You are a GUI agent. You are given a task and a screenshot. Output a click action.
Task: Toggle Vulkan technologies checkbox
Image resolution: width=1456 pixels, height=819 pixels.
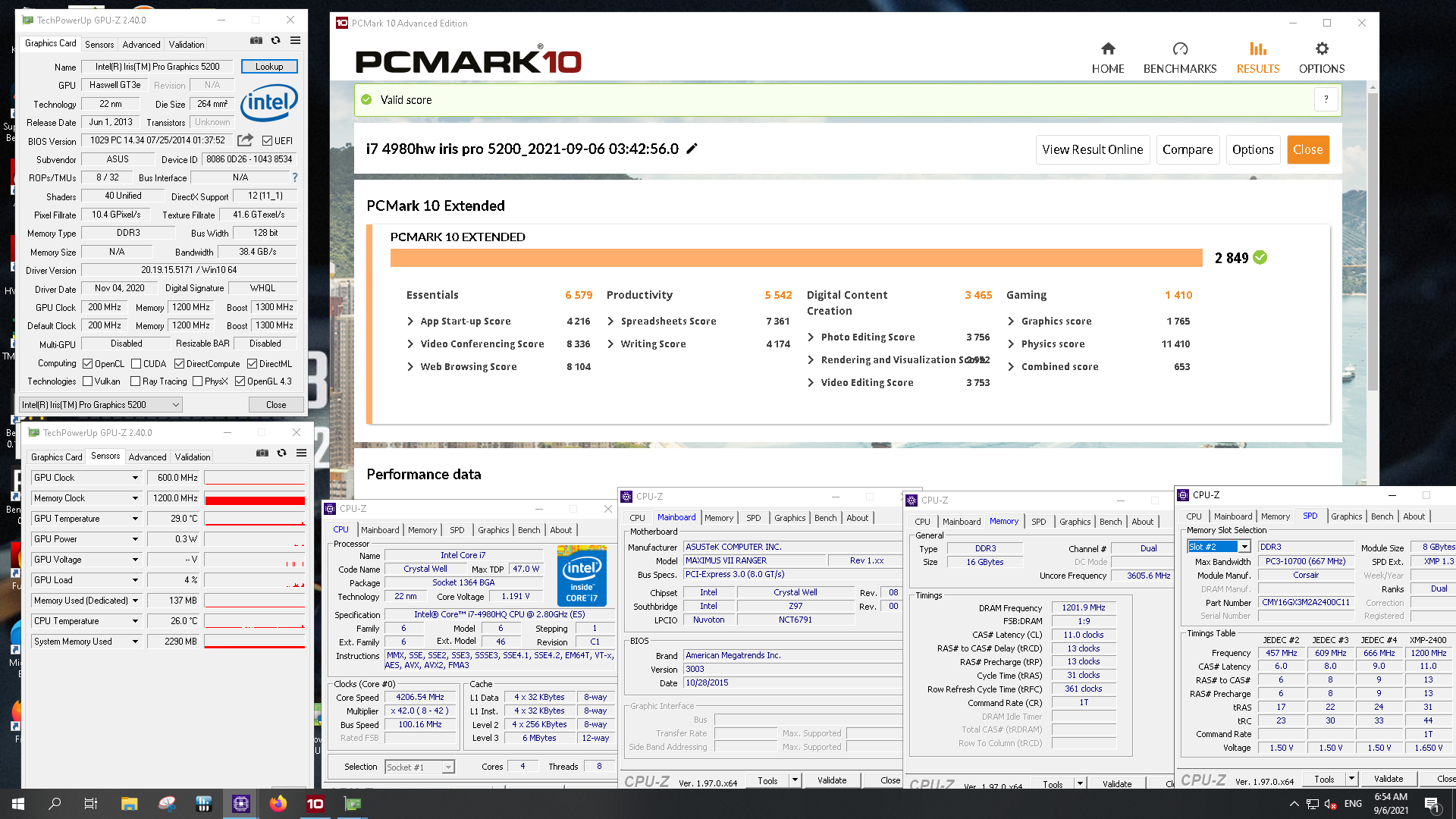tap(88, 381)
